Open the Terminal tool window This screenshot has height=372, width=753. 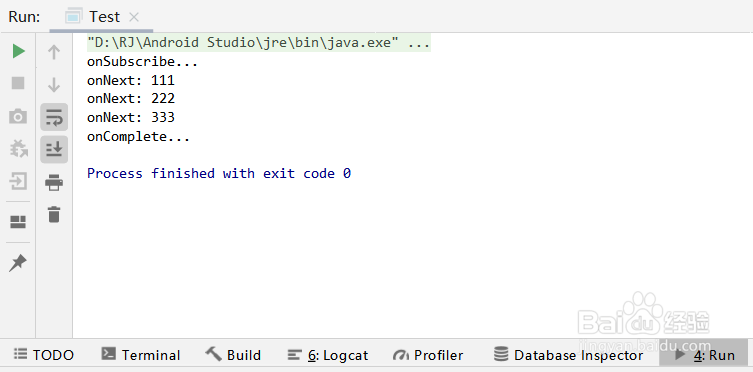pyautogui.click(x=141, y=355)
